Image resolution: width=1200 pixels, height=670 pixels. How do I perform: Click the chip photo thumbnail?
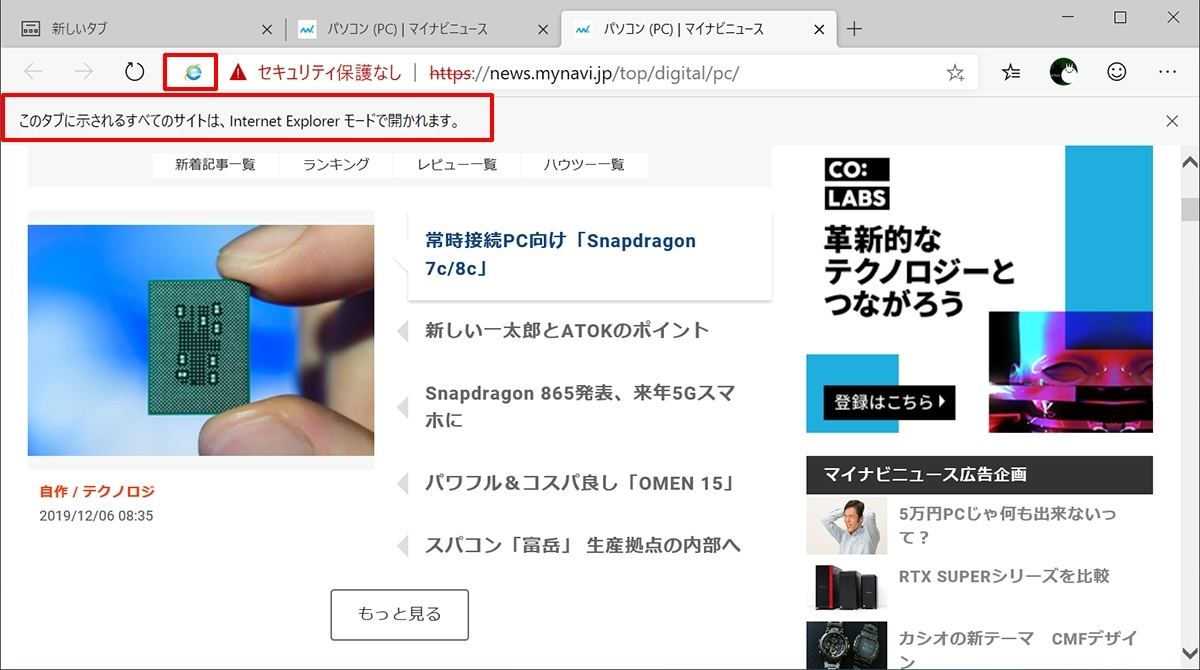[201, 339]
